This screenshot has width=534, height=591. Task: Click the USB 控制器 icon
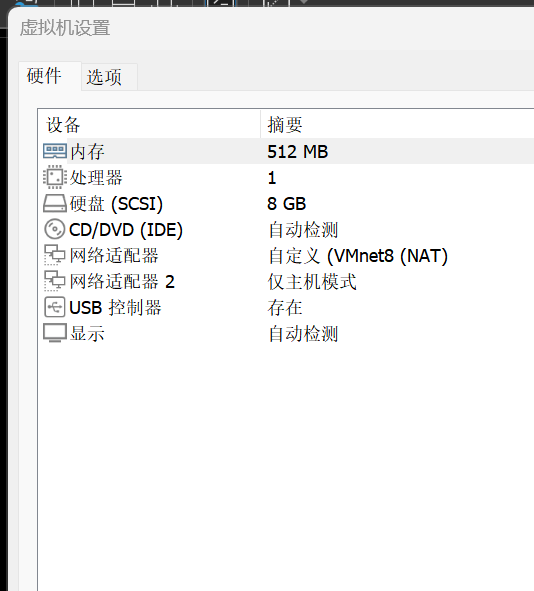click(55, 307)
